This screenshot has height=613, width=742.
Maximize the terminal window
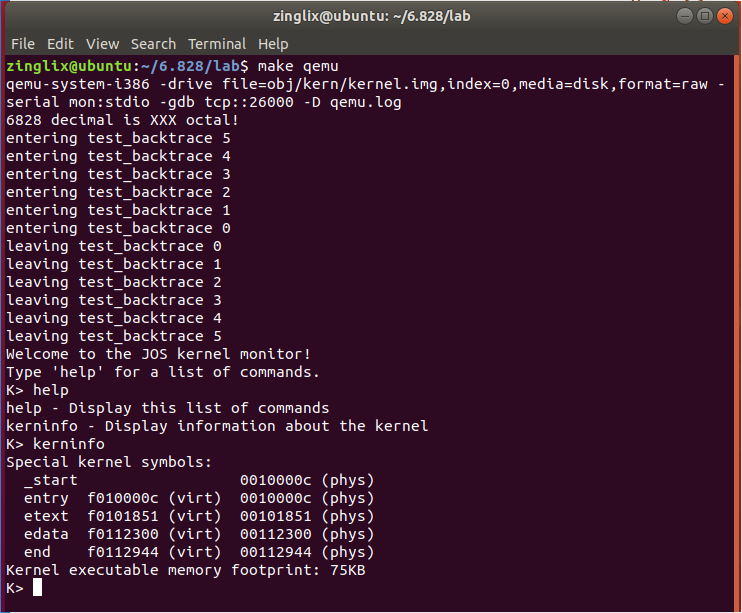click(x=704, y=17)
